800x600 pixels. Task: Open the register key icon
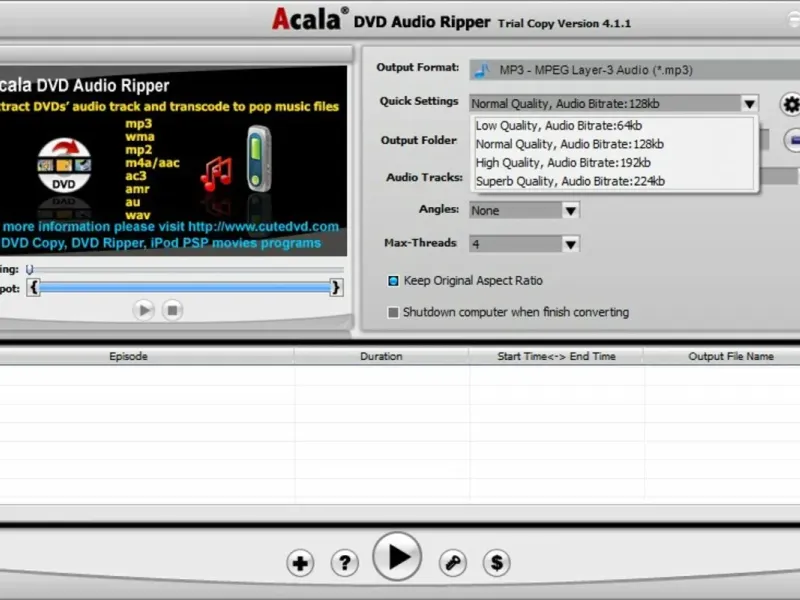453,563
